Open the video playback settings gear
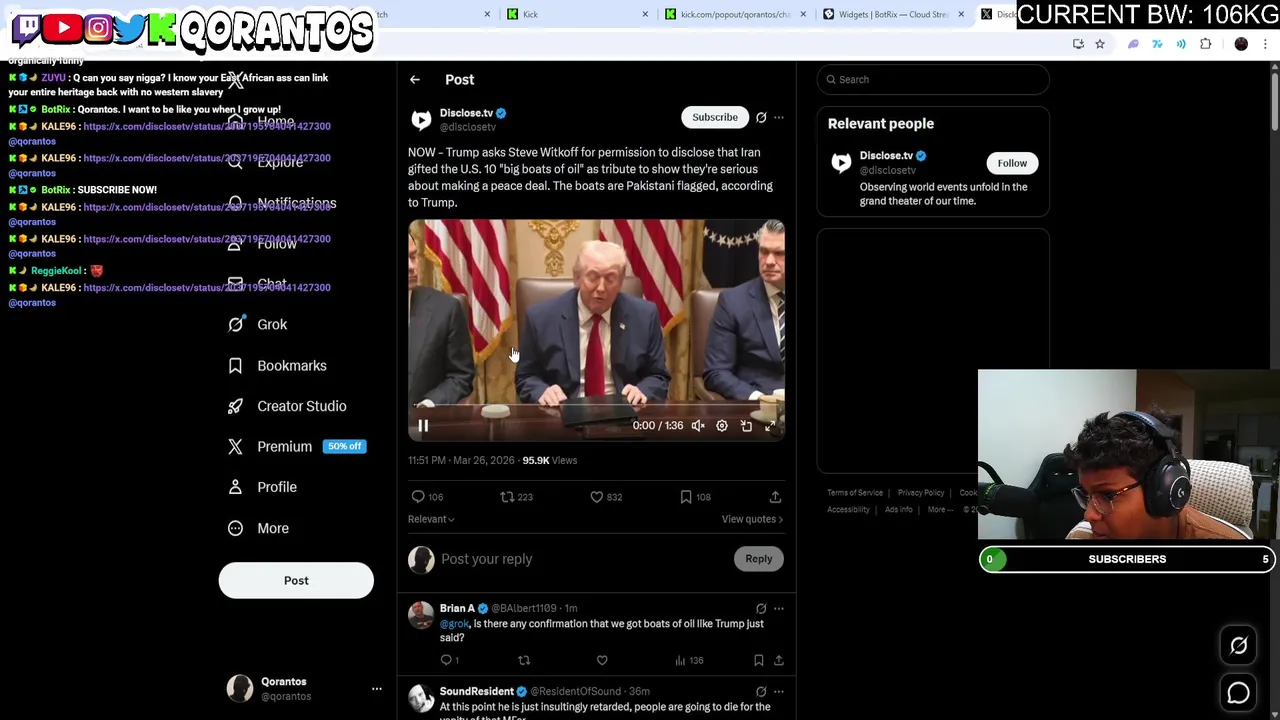The height and width of the screenshot is (720, 1280). pyautogui.click(x=722, y=426)
